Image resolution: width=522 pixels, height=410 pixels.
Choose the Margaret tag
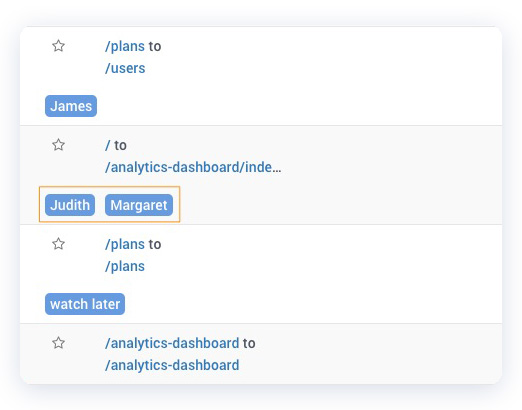point(139,205)
